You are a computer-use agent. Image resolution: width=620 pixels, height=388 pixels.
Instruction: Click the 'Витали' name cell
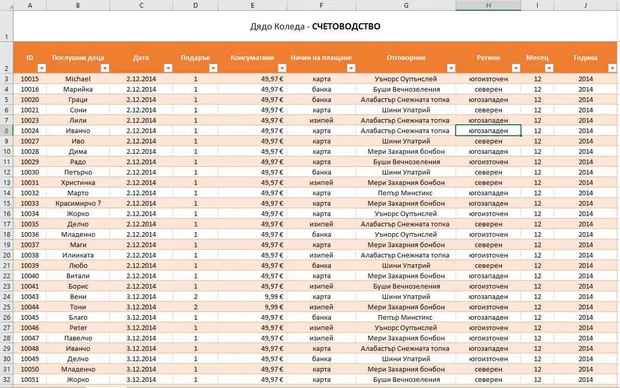pyautogui.click(x=78, y=276)
